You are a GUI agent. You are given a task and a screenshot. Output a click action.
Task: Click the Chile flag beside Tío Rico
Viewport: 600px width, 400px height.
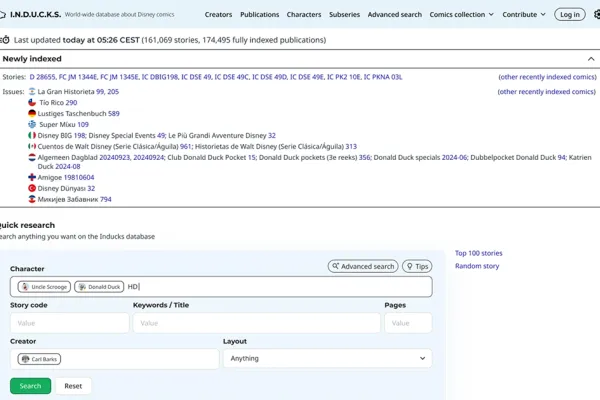tap(32, 103)
